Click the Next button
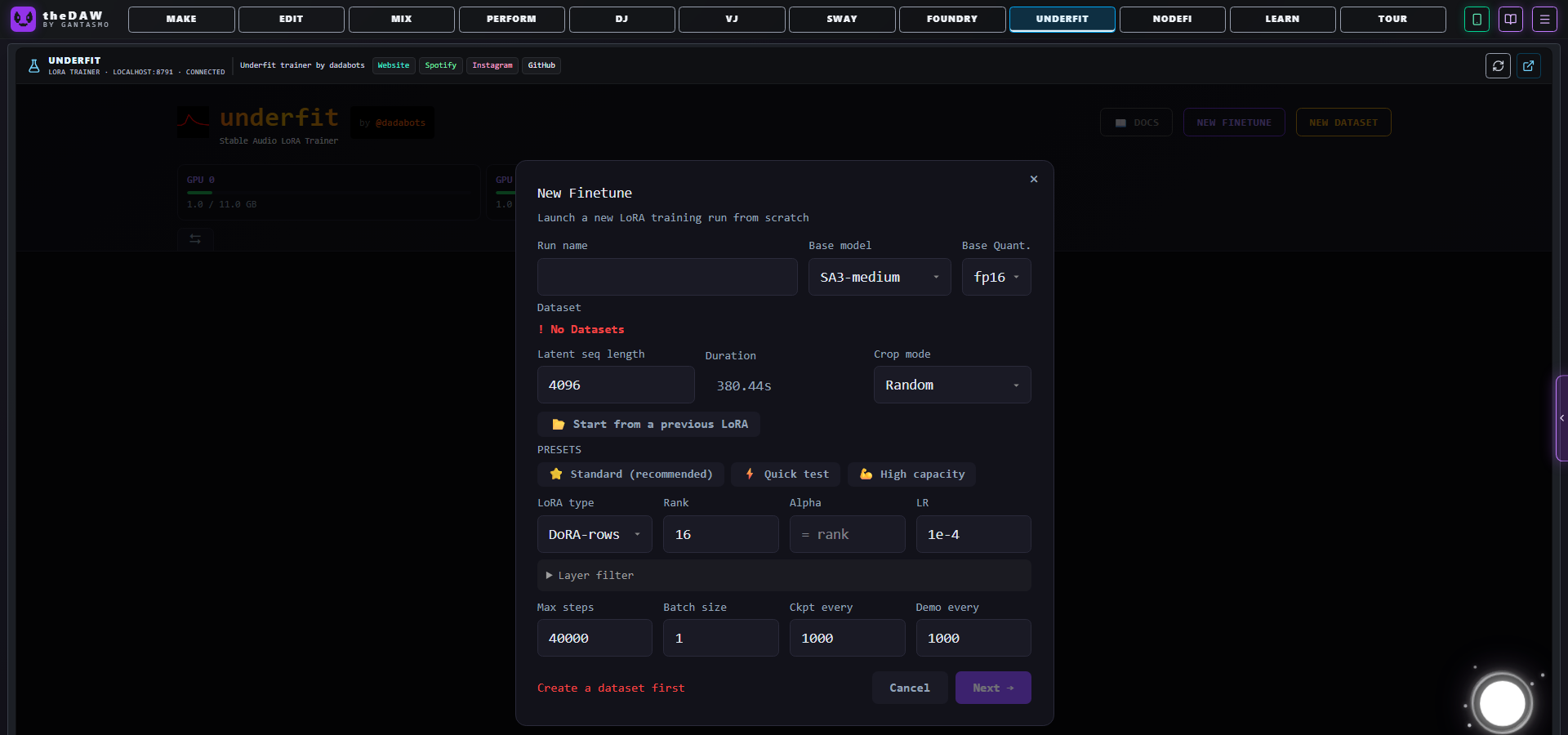Viewport: 1568px width, 735px height. (x=993, y=688)
